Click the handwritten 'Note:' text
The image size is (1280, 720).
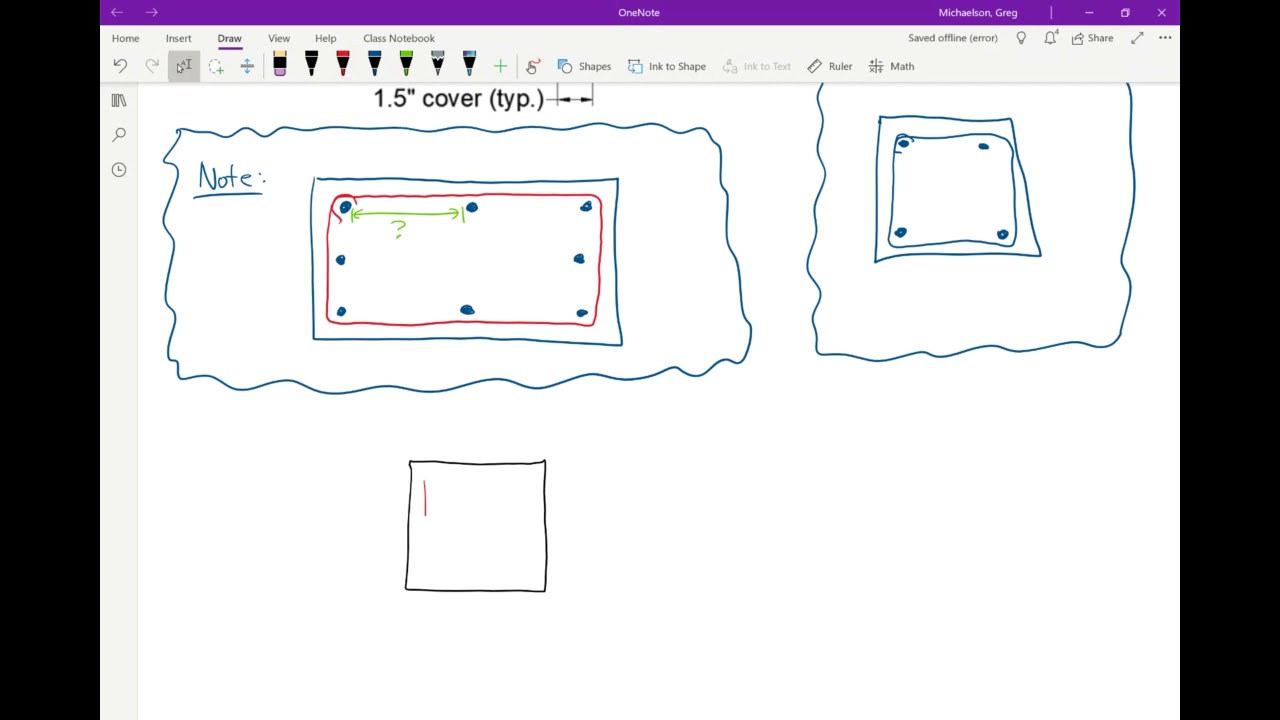click(x=230, y=179)
